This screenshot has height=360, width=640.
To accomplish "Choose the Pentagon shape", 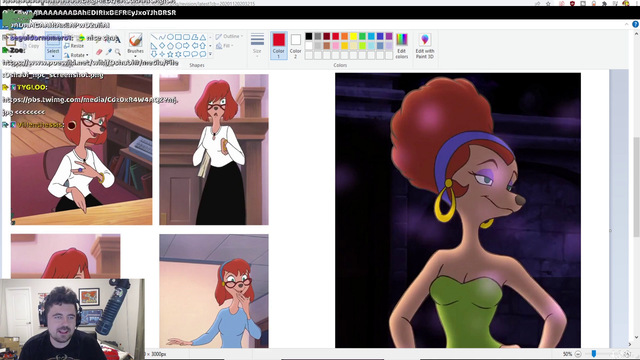I will [x=170, y=46].
